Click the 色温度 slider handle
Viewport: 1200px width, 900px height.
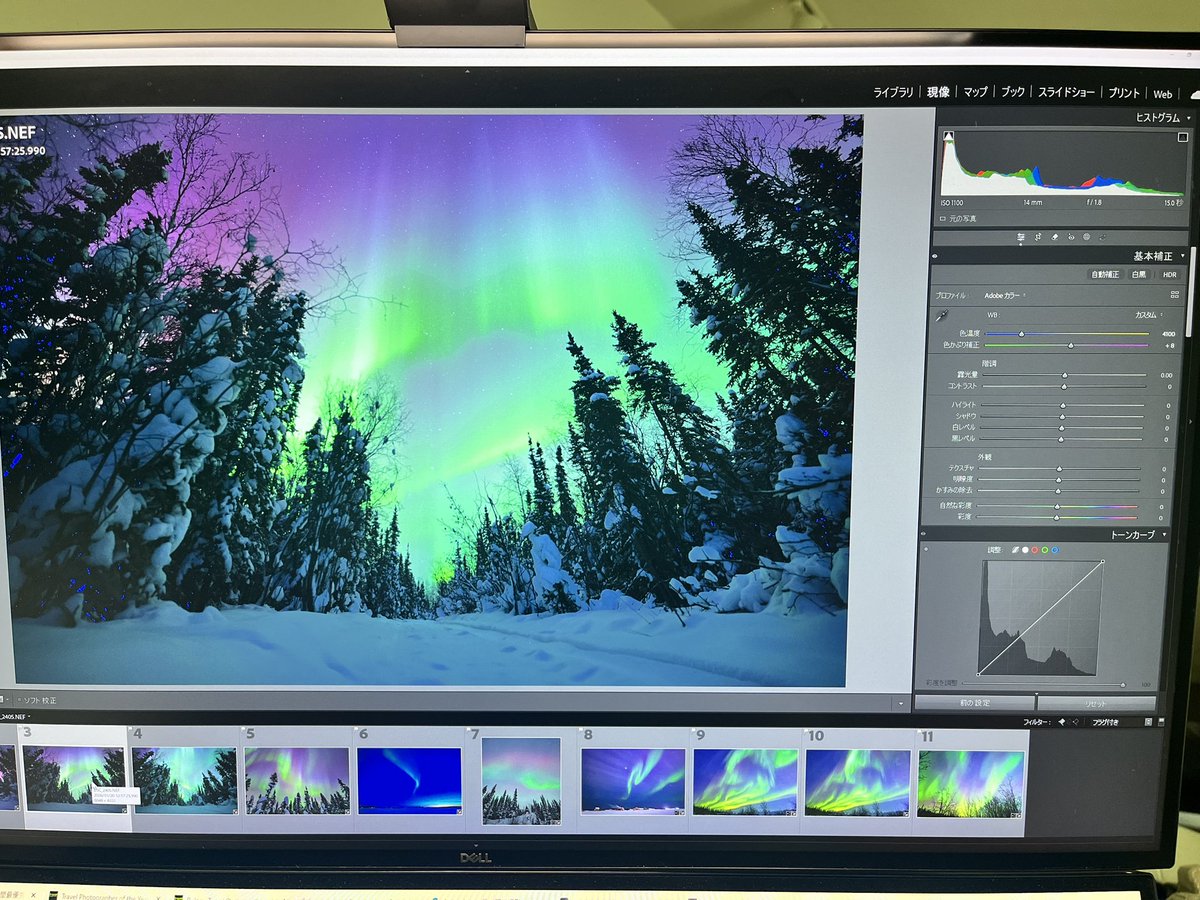(1021, 334)
